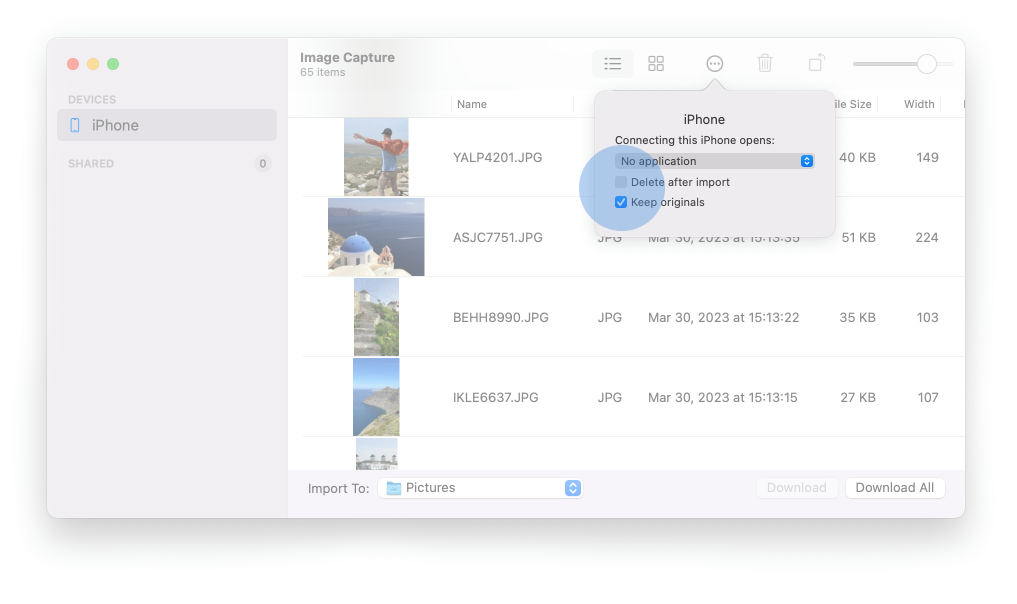This screenshot has width=1017, height=604.
Task: Minimize the window with the yellow button
Action: tap(93, 64)
